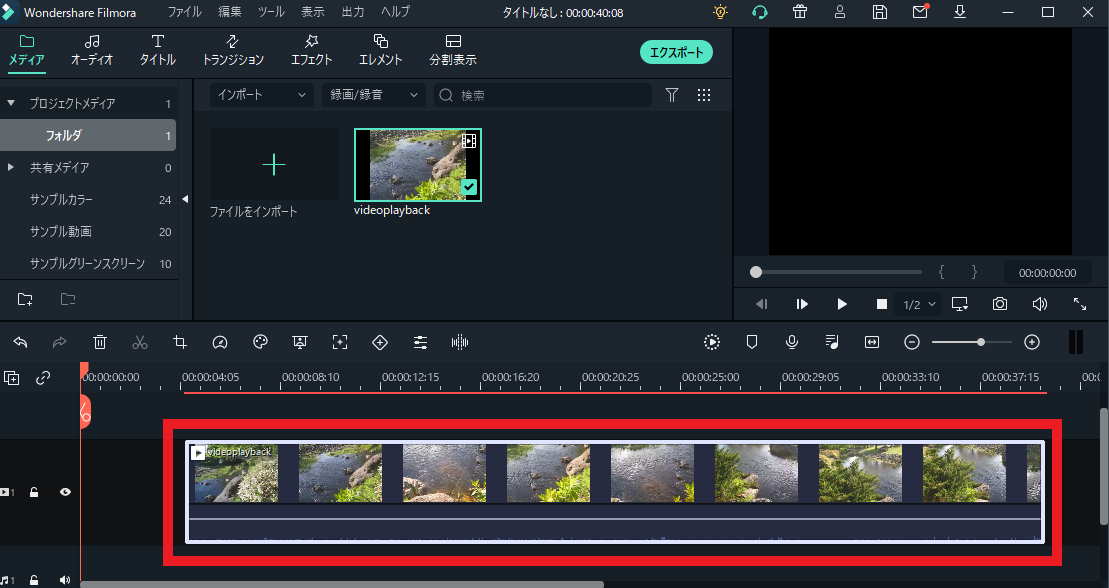Click the redo arrow icon

click(x=60, y=342)
